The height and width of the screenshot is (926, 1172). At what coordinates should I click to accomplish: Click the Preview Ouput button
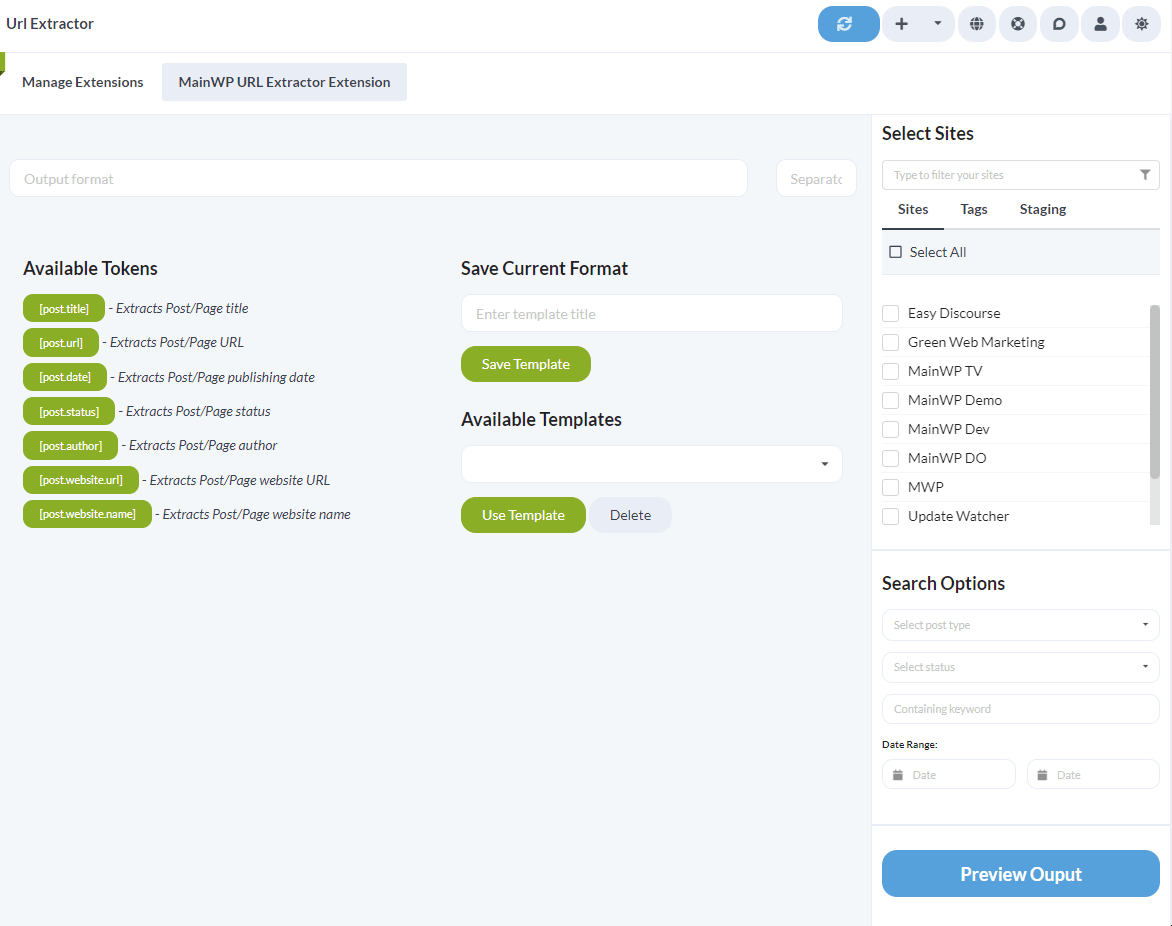1020,873
